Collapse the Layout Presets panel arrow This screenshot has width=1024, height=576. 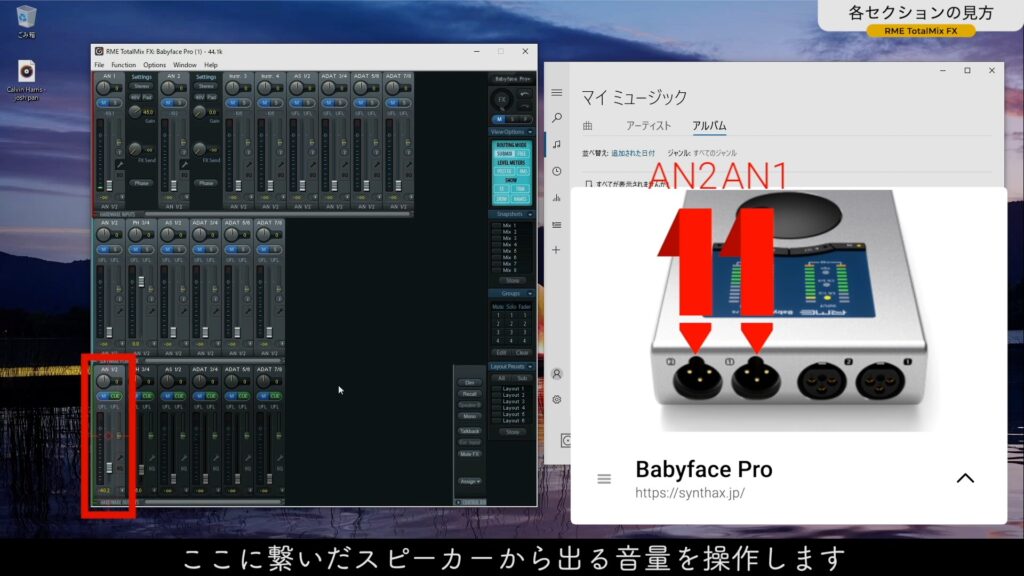click(530, 367)
